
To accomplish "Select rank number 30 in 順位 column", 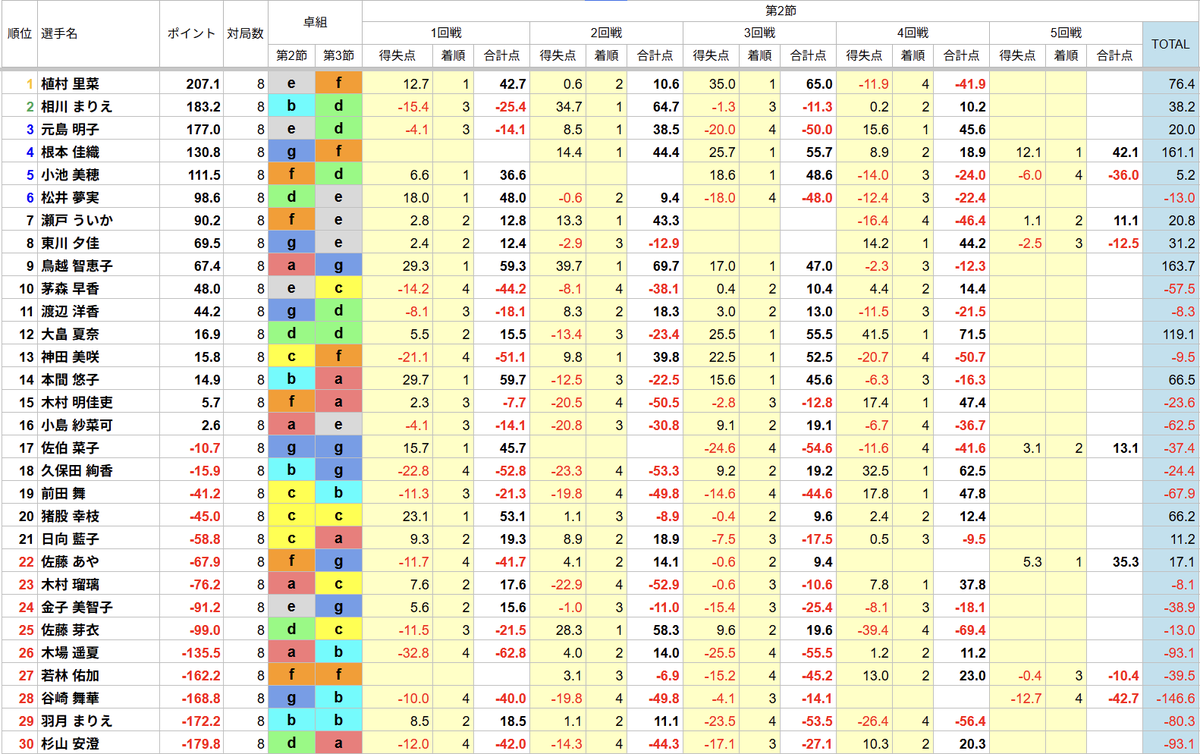I will pyautogui.click(x=27, y=744).
